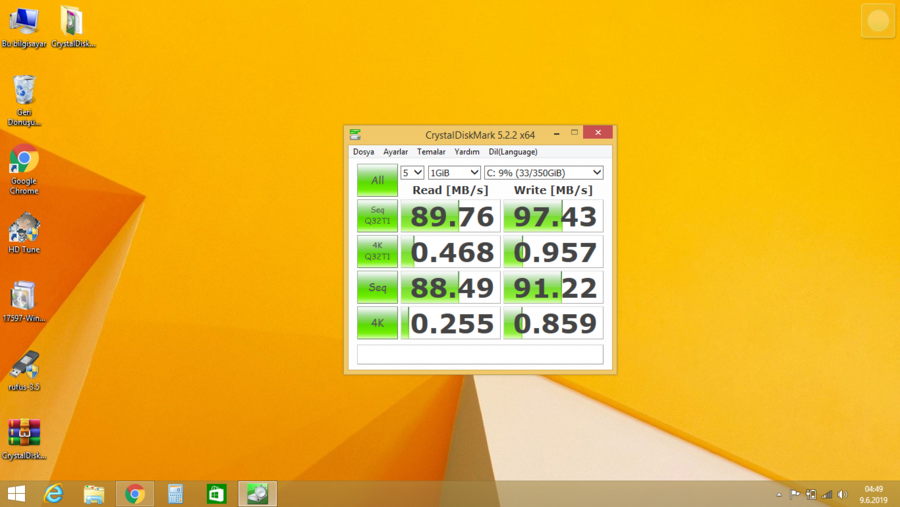
Task: Open Geri Dönüşüm recycle bin icon
Action: point(24,100)
